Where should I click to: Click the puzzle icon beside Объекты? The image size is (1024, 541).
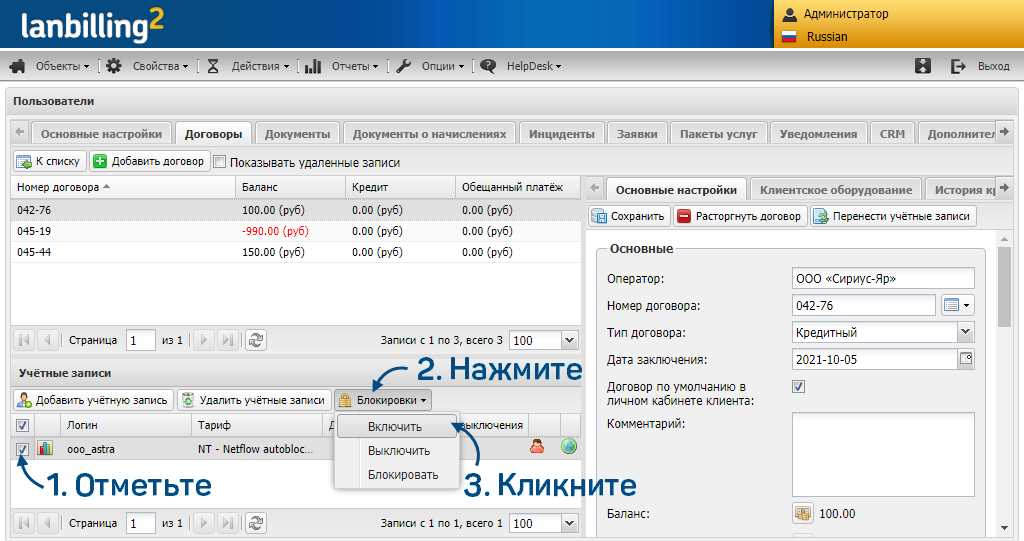coord(18,66)
